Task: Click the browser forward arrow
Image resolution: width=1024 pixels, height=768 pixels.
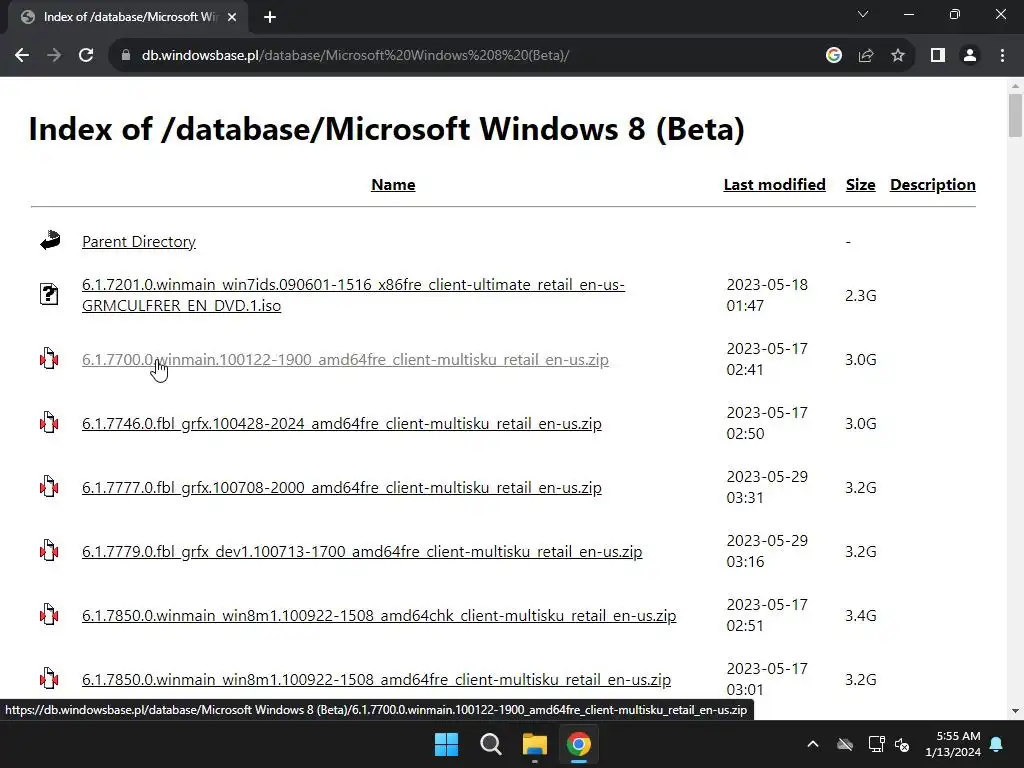Action: tap(54, 56)
